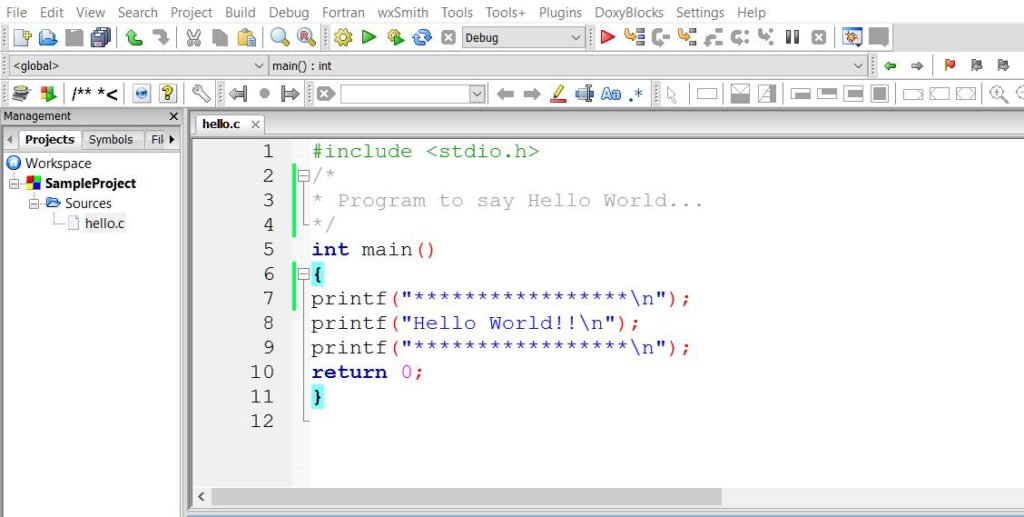Image resolution: width=1024 pixels, height=517 pixels.
Task: Click the editor's horizontal scrollbar
Action: pyautogui.click(x=465, y=496)
